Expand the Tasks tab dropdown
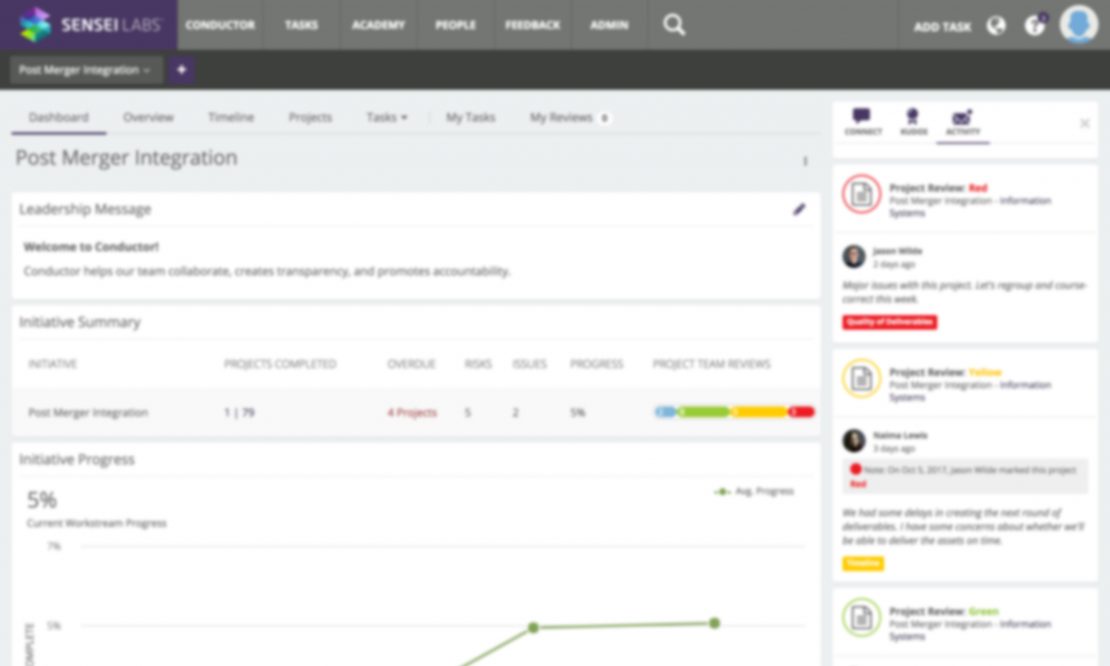 (387, 117)
